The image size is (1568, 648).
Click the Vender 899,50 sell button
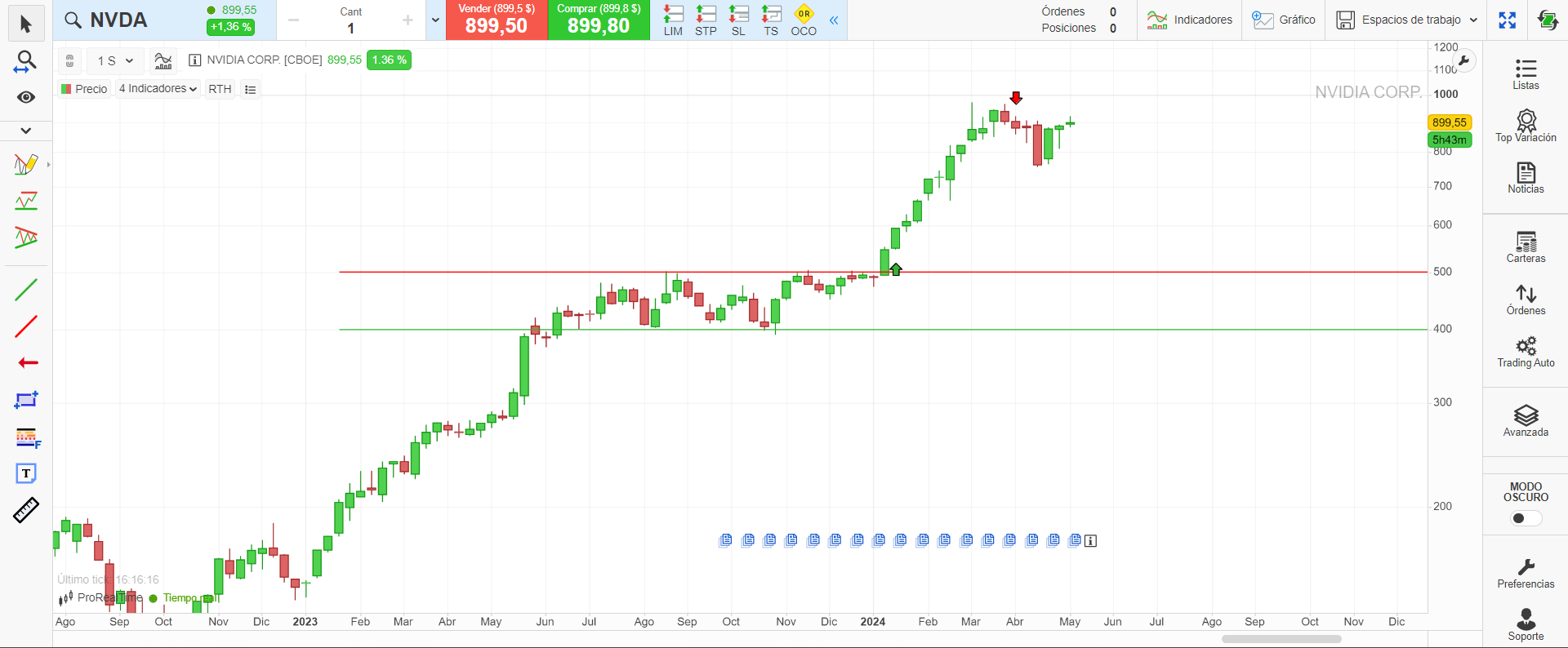click(497, 20)
